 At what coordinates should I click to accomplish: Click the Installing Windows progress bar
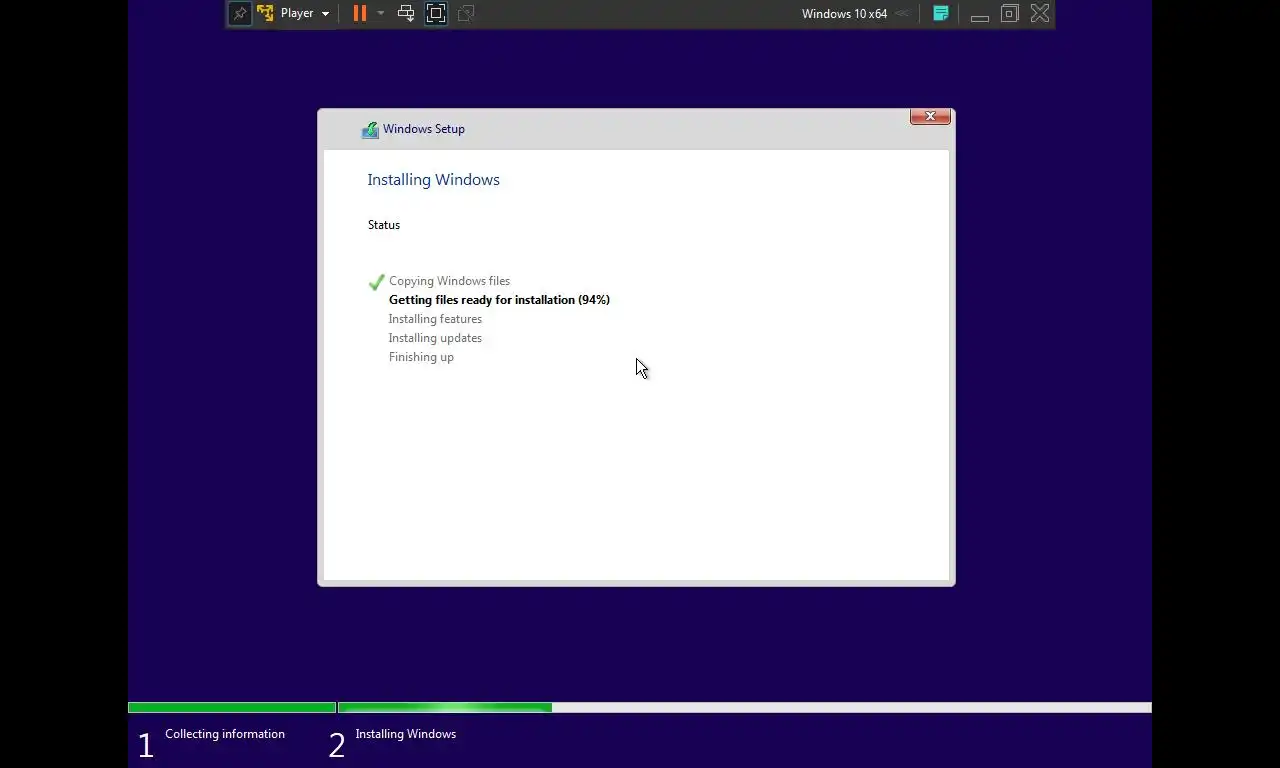pyautogui.click(x=745, y=708)
